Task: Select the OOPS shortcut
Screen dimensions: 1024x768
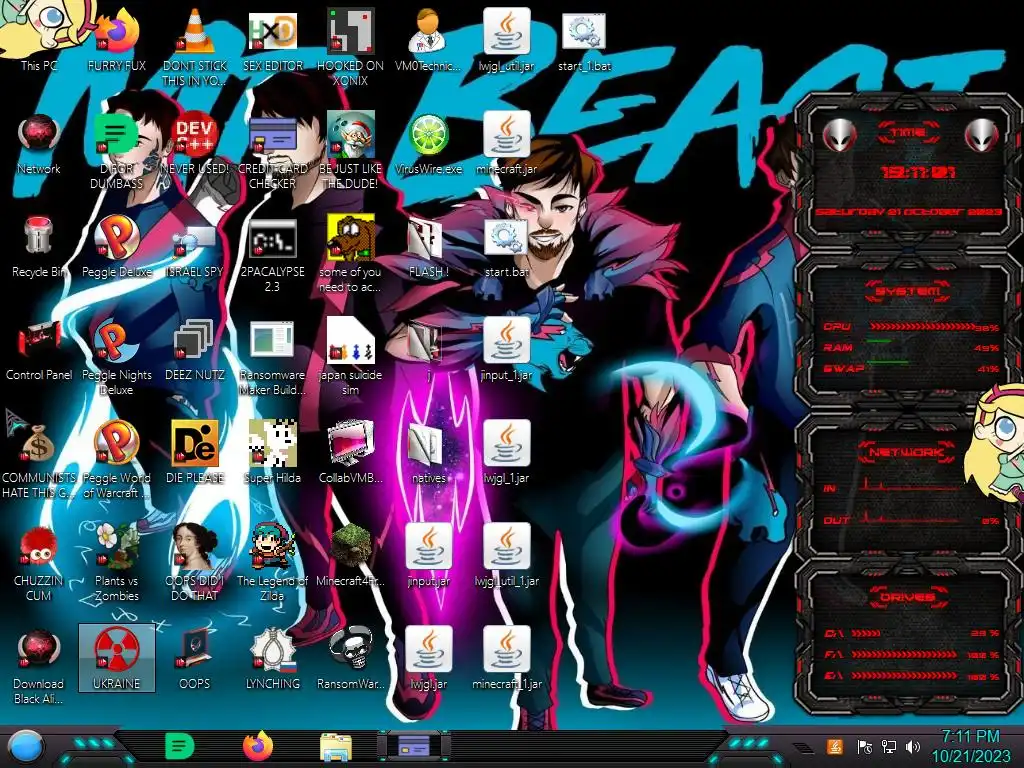Action: coord(195,658)
